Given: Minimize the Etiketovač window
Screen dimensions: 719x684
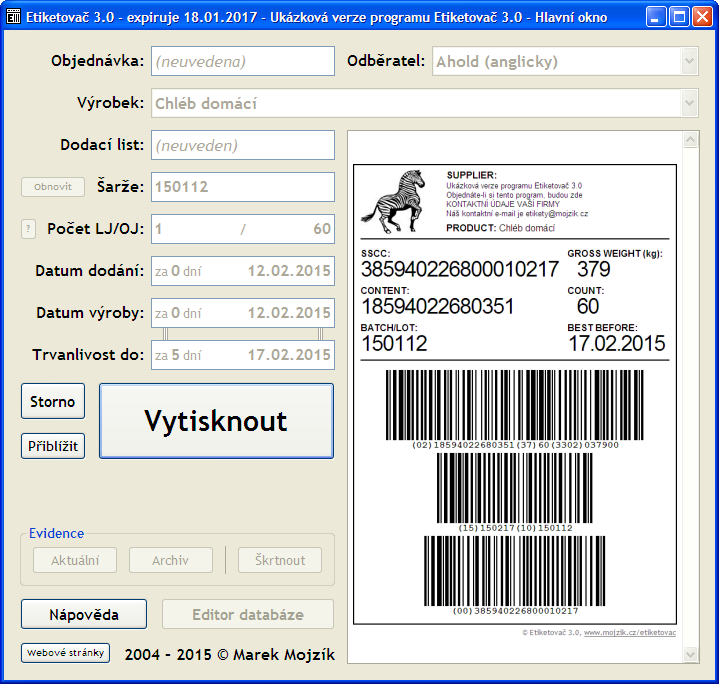Looking at the screenshot, I should click(x=656, y=17).
